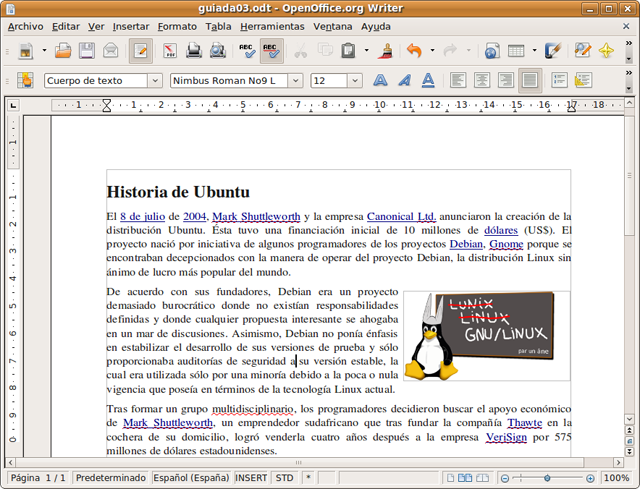This screenshot has width=640, height=489.
Task: Click the Save floppy disk icon
Action: (x=87, y=50)
